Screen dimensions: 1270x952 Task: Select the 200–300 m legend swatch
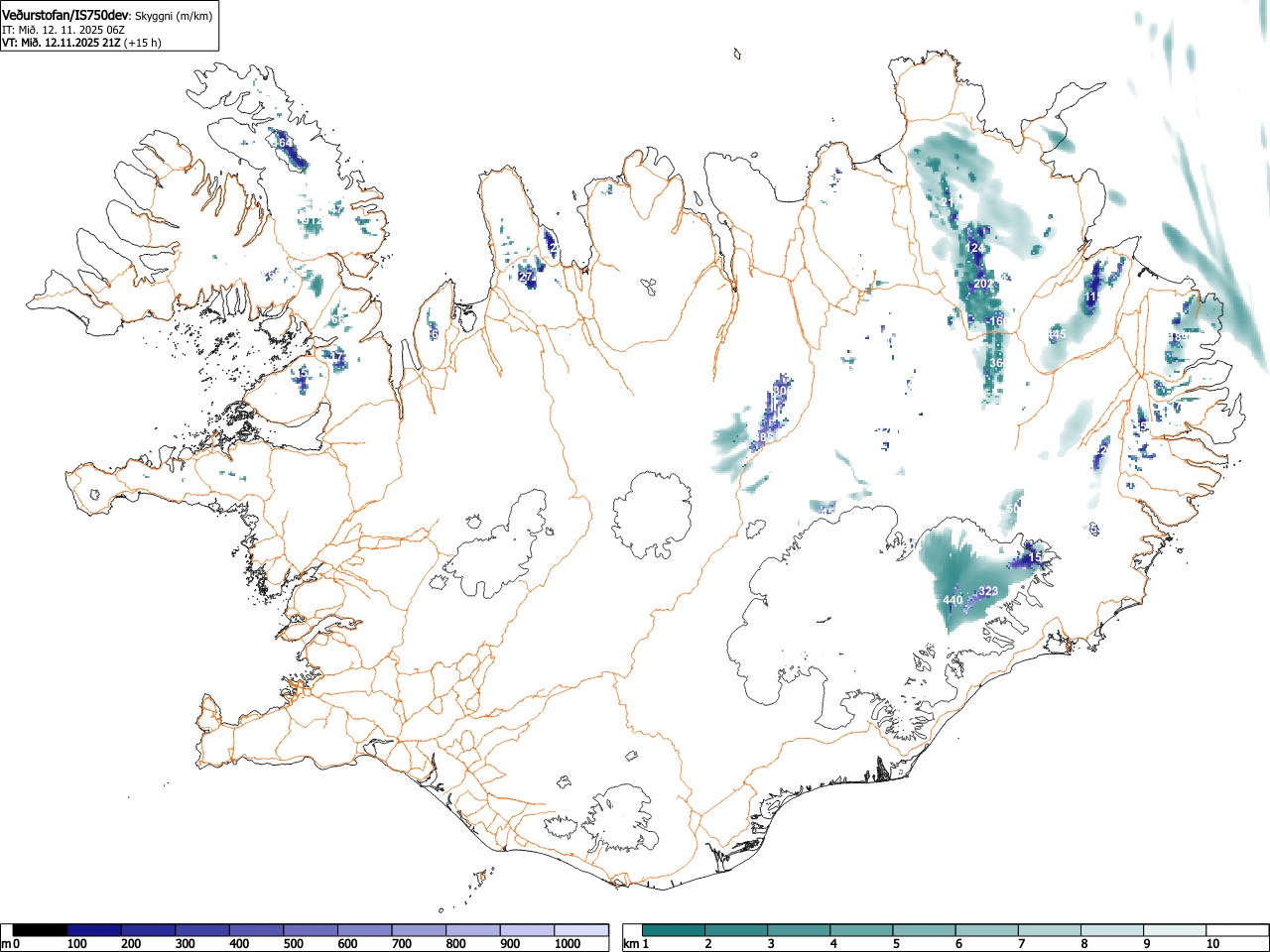coord(149,930)
